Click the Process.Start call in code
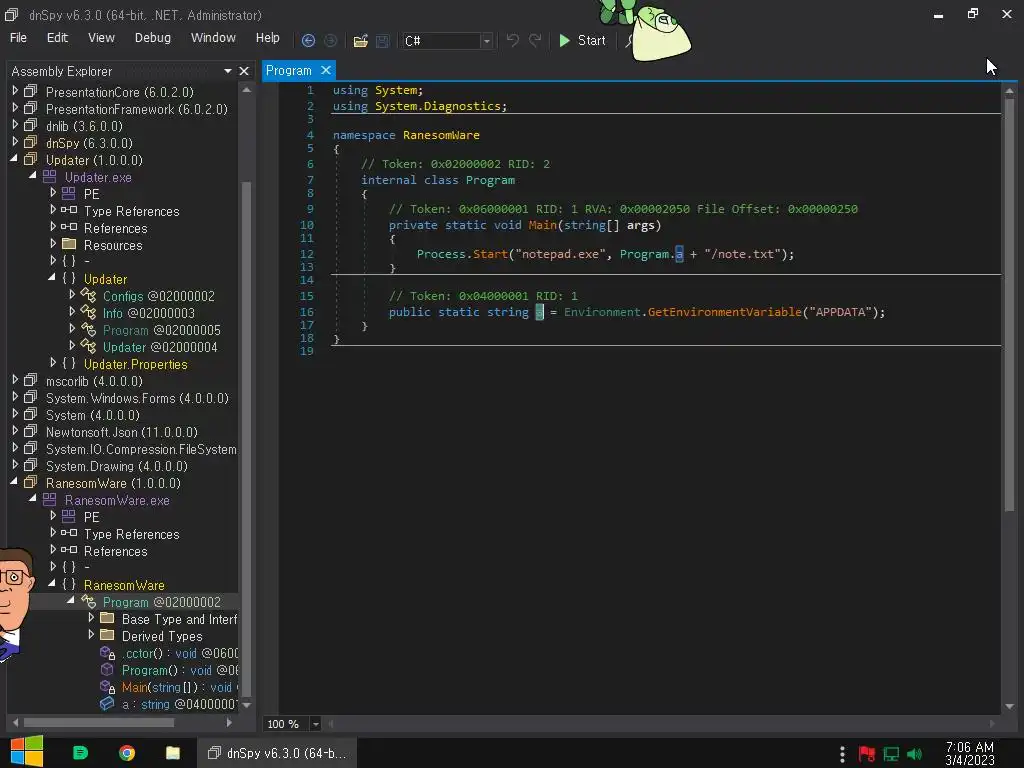 click(462, 254)
